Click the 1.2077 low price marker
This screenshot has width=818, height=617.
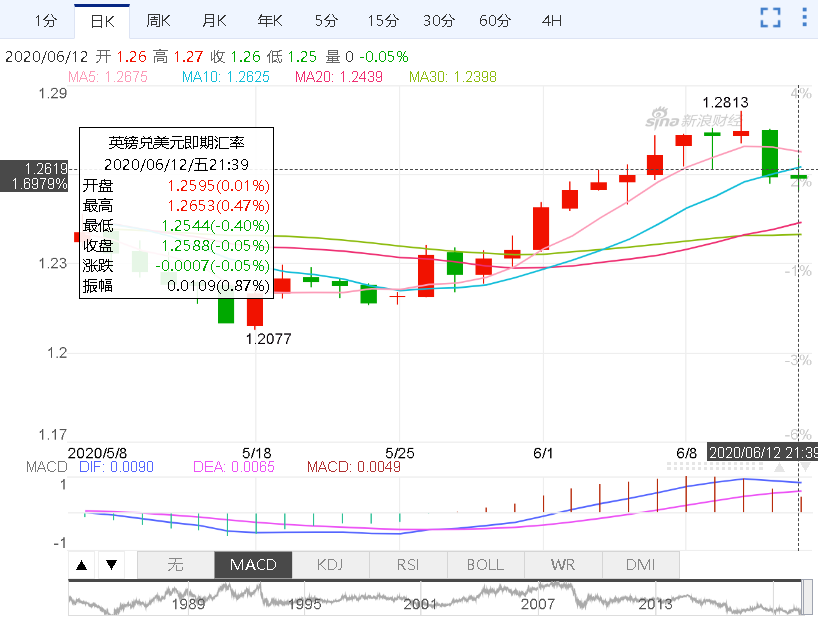pos(268,339)
